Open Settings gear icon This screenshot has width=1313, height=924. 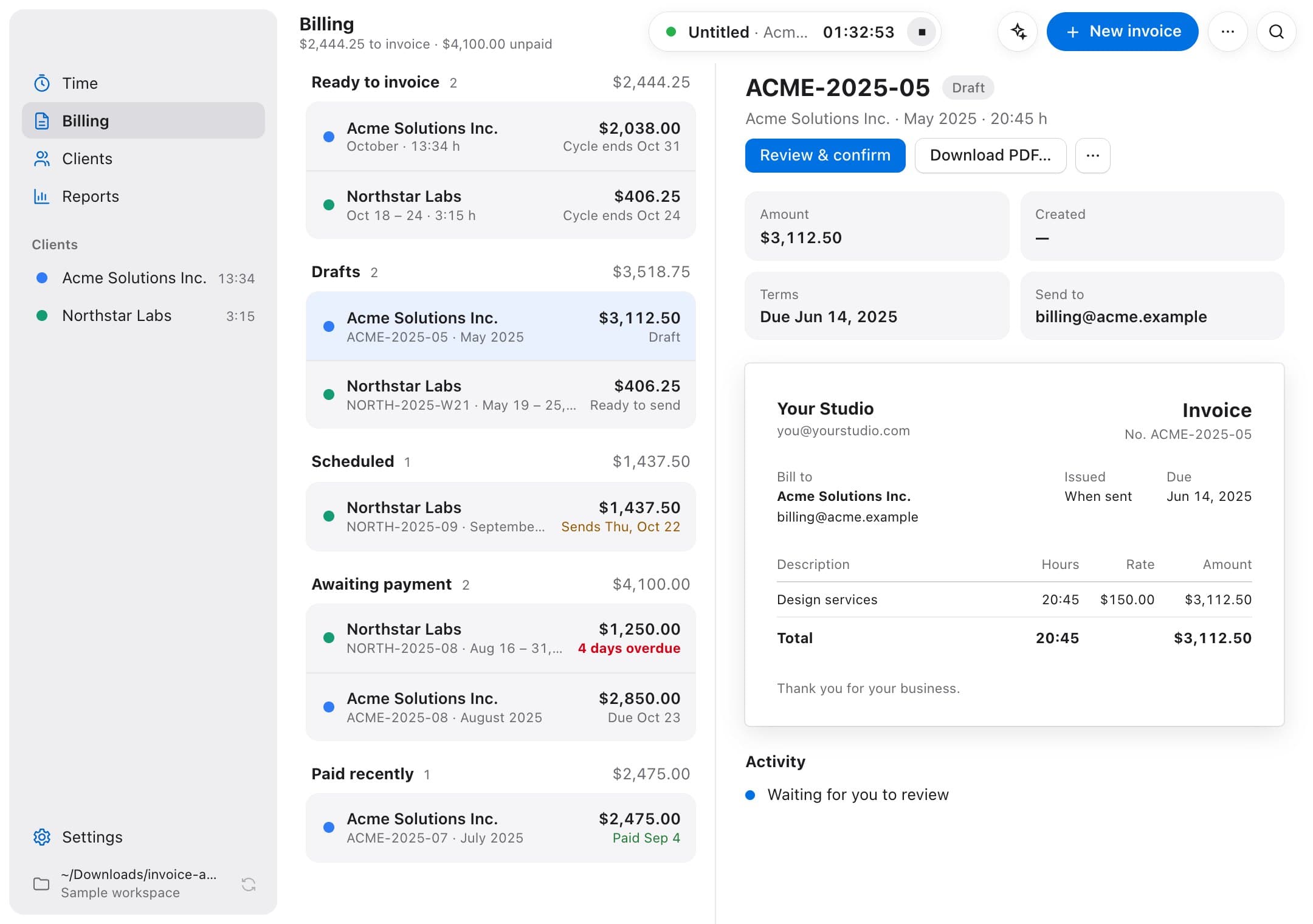[41, 837]
